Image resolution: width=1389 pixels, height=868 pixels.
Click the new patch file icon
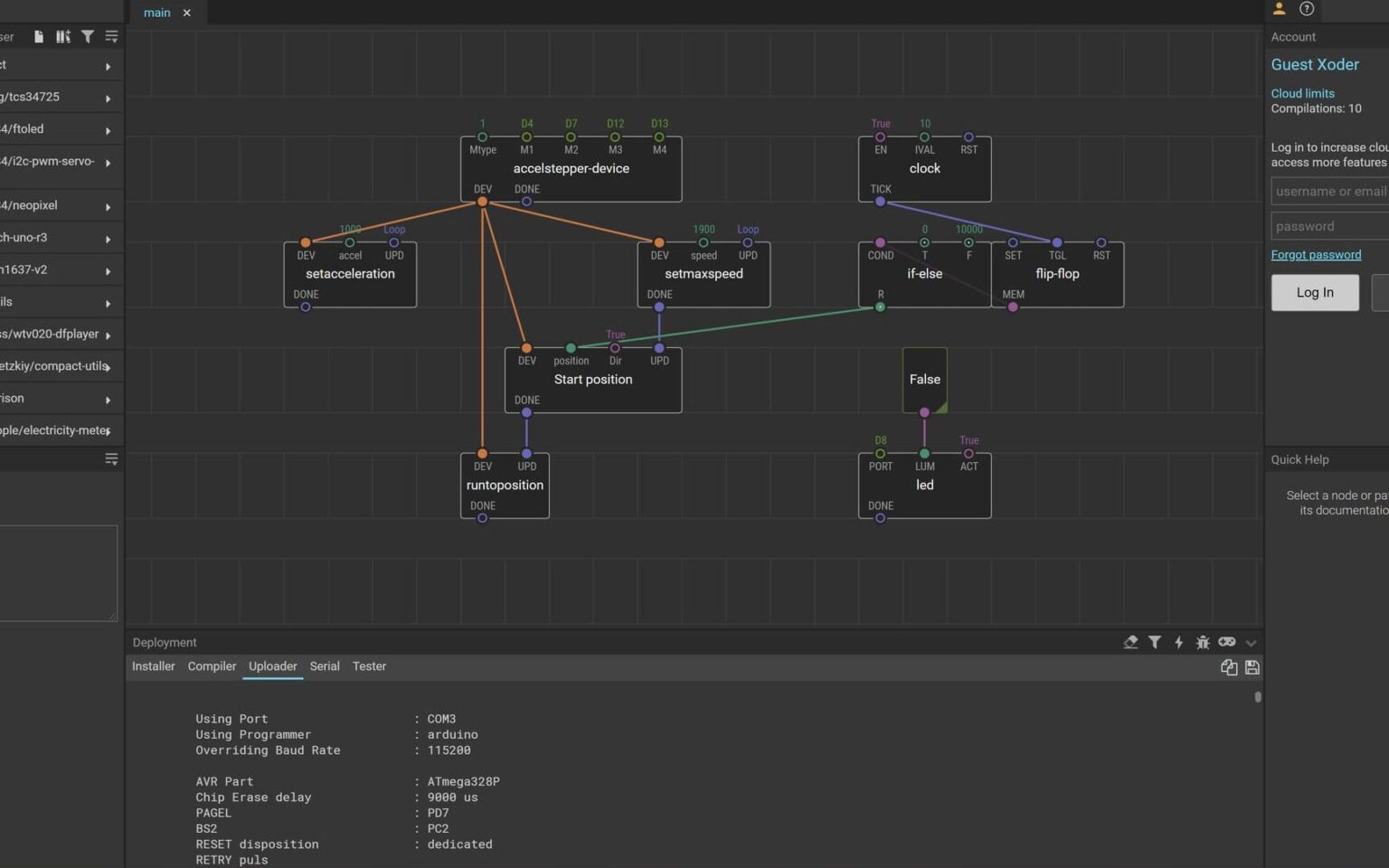point(39,37)
